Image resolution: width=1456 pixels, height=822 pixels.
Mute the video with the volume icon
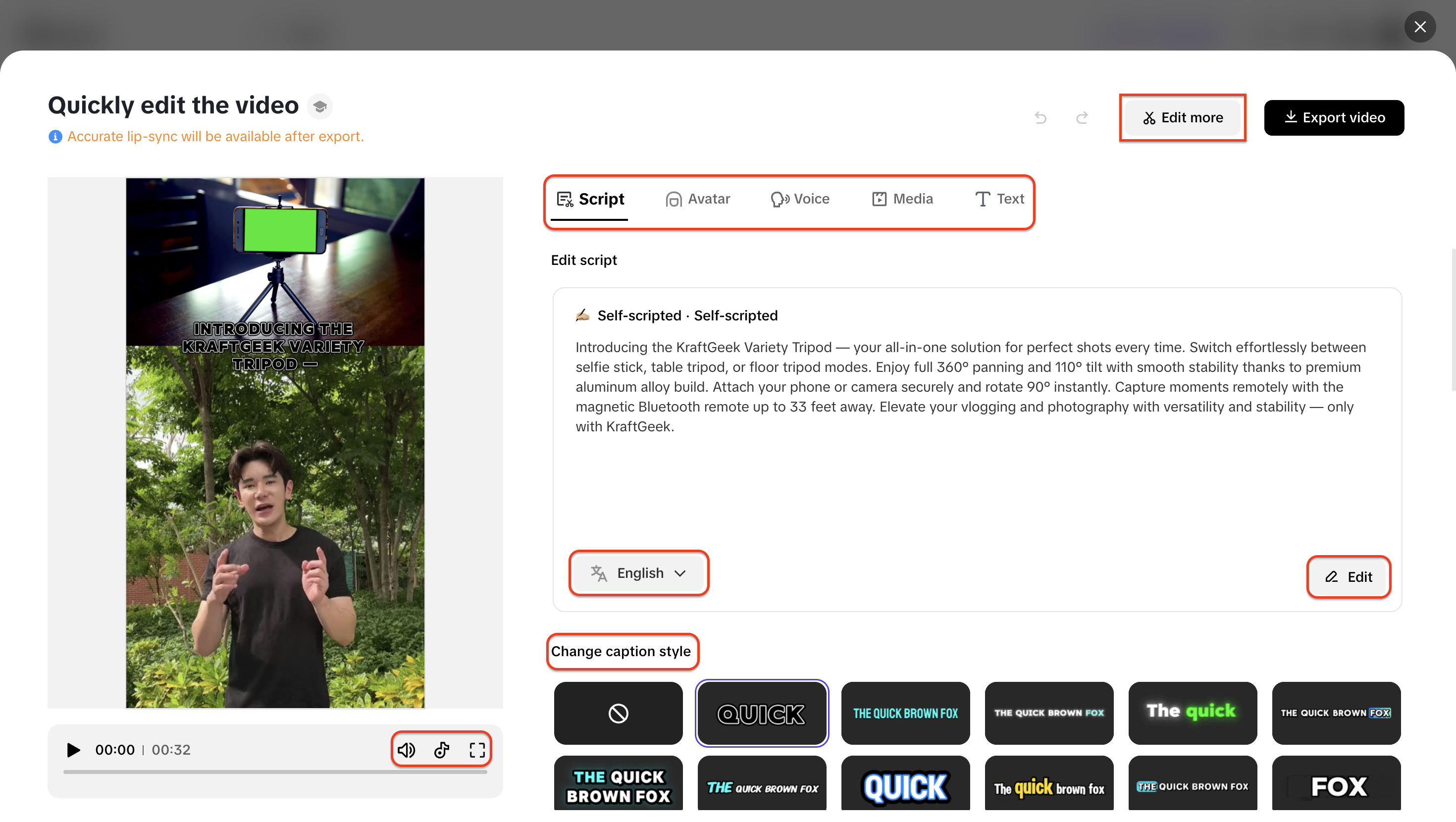click(x=406, y=750)
